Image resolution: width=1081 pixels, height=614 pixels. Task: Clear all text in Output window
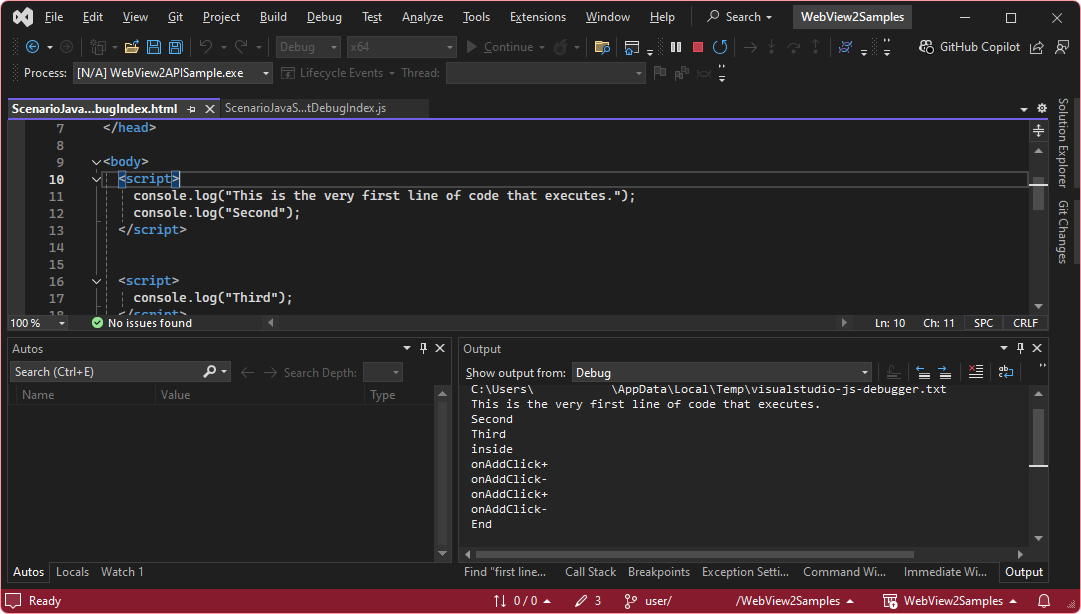975,371
